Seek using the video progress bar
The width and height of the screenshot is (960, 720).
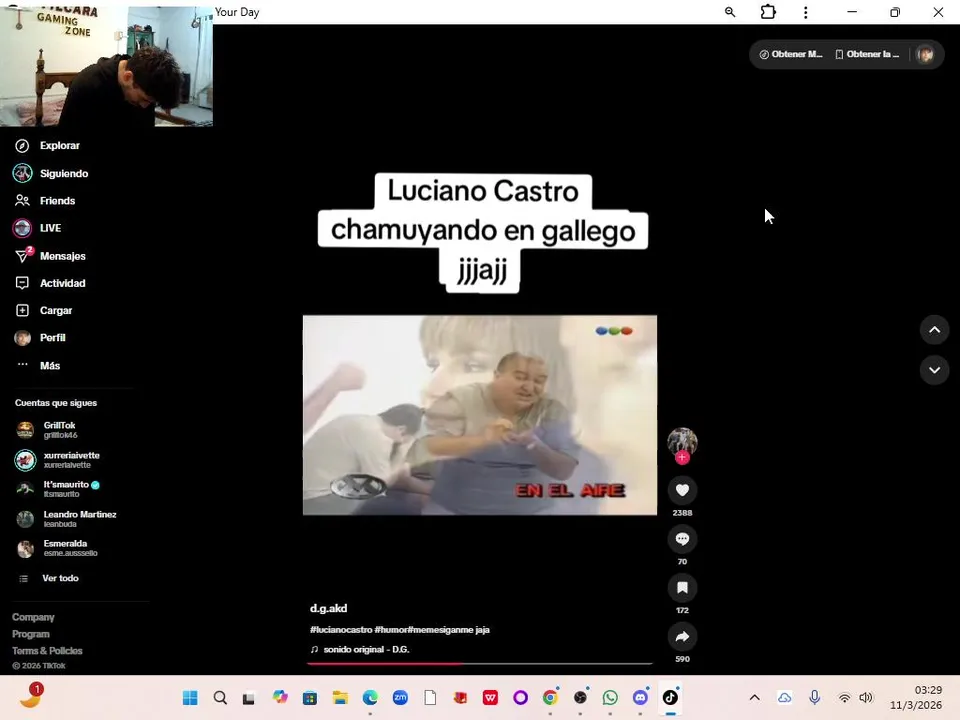point(479,663)
